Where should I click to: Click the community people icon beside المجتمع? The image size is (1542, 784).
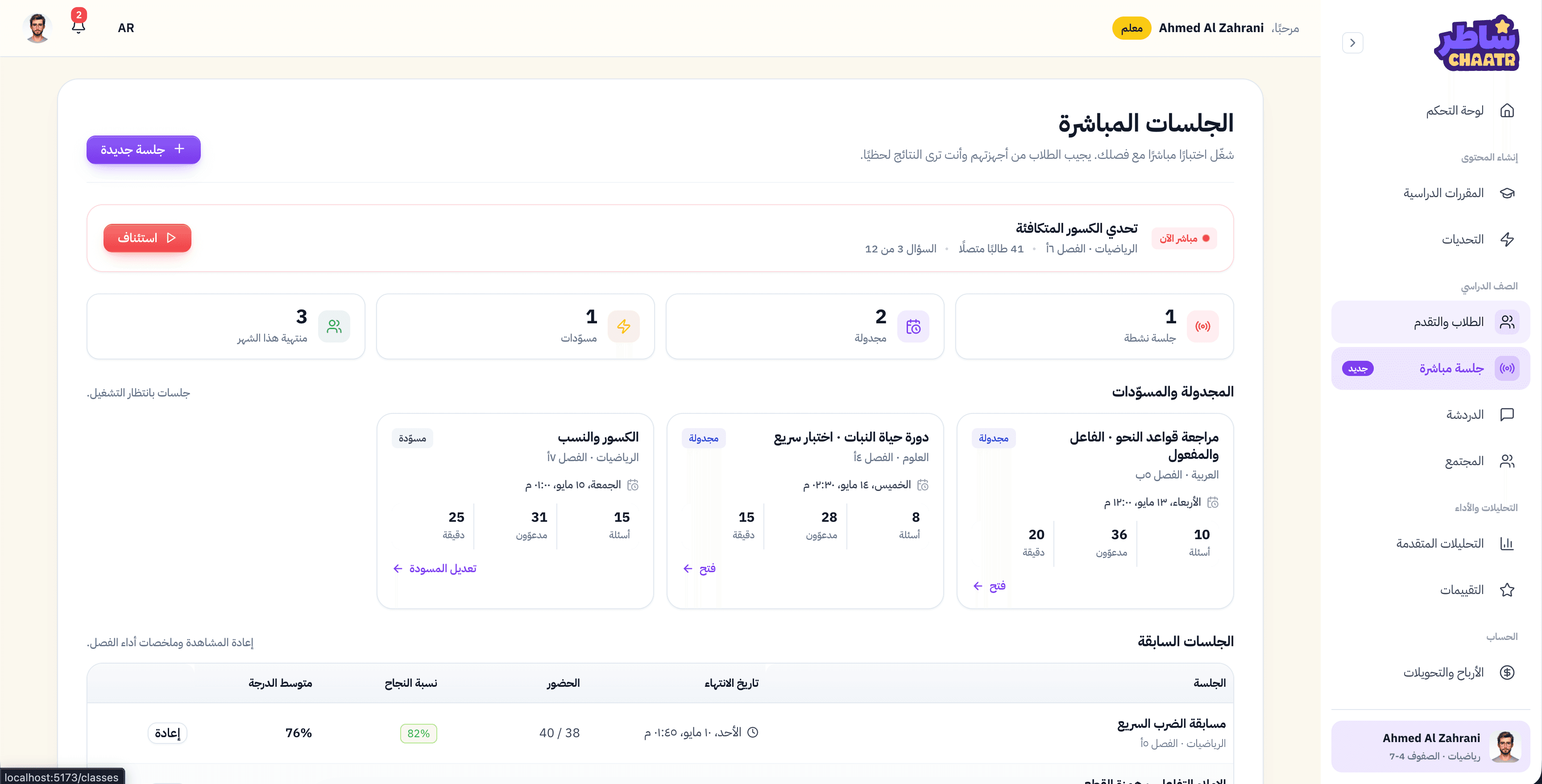coord(1507,461)
